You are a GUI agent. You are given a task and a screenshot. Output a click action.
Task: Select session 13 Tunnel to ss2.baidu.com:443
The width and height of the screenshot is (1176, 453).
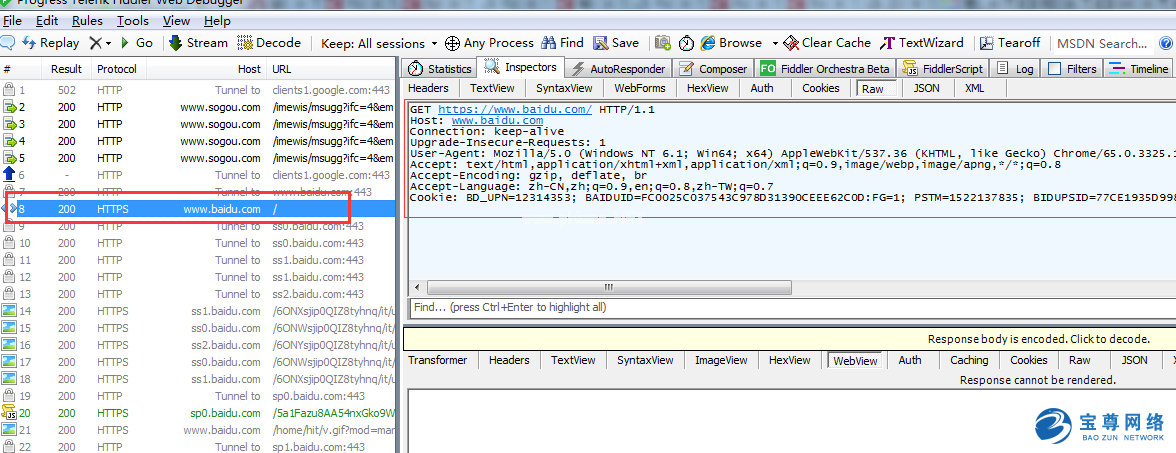point(198,294)
